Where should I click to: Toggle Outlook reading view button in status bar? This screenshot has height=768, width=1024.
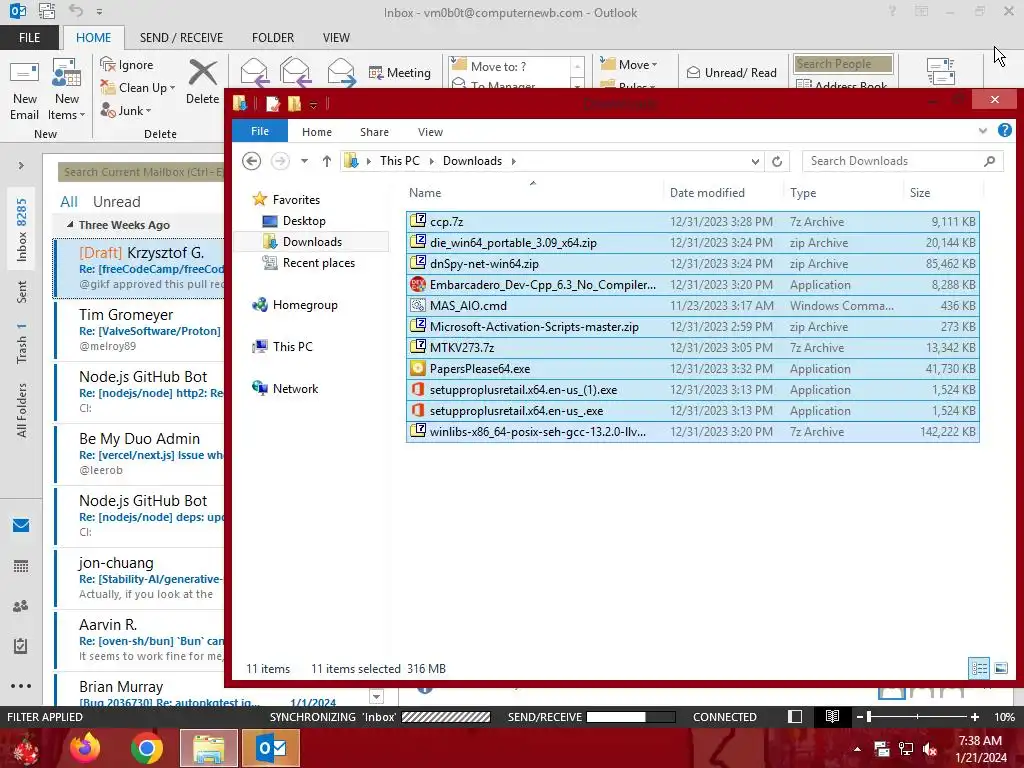(832, 716)
